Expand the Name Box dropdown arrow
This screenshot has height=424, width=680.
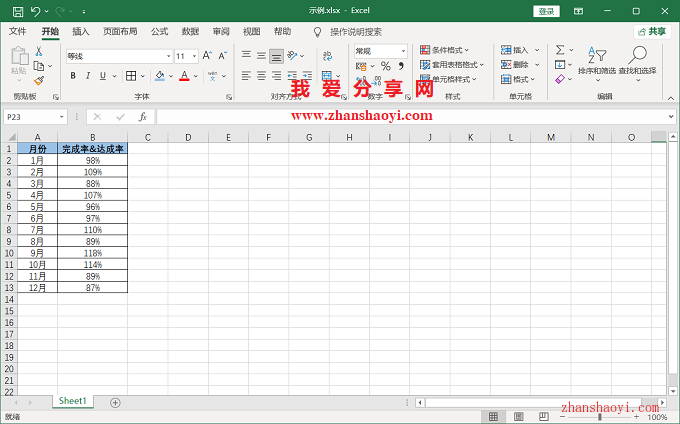pyautogui.click(x=62, y=117)
